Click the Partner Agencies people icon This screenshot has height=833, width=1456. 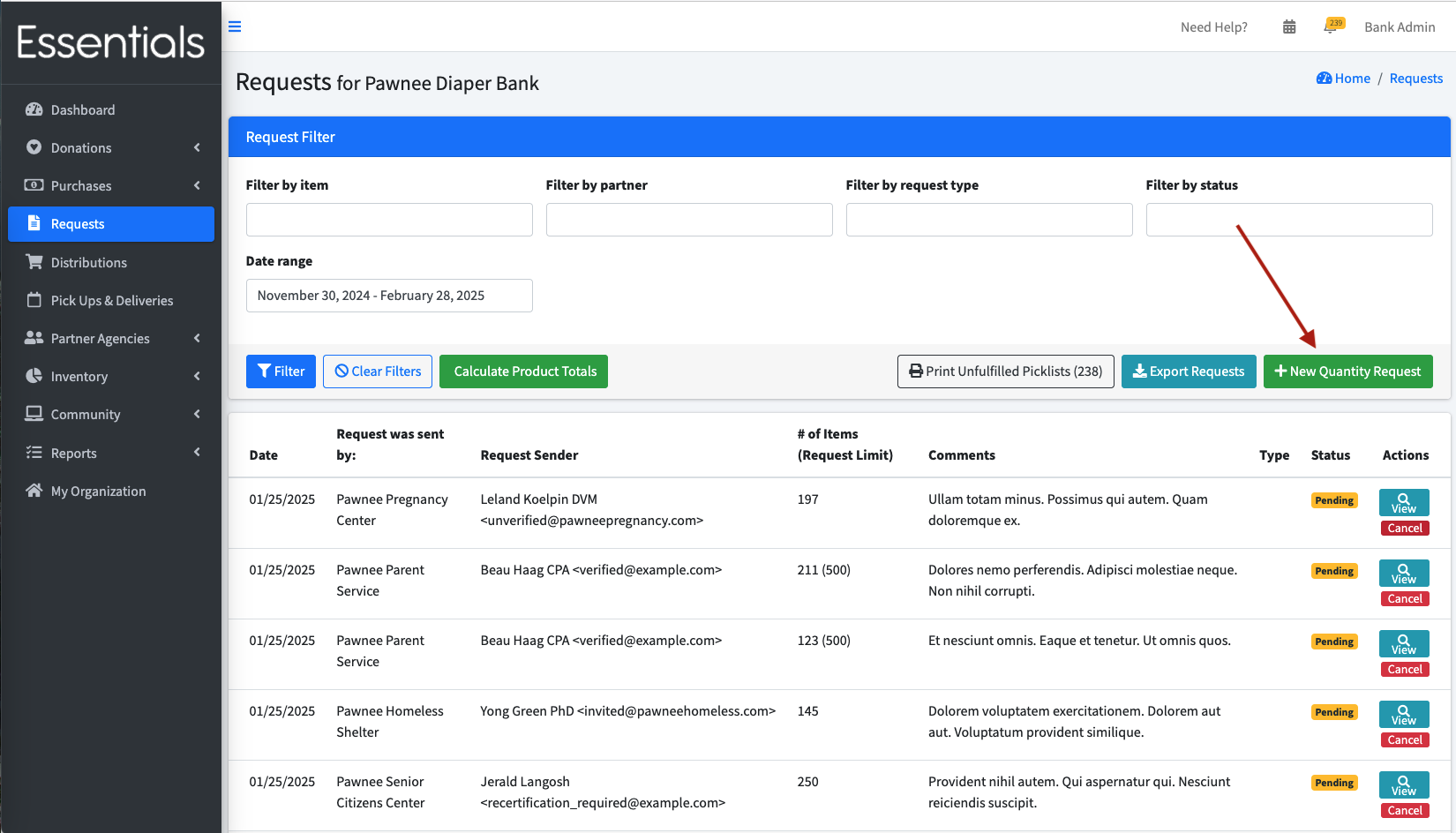34,338
